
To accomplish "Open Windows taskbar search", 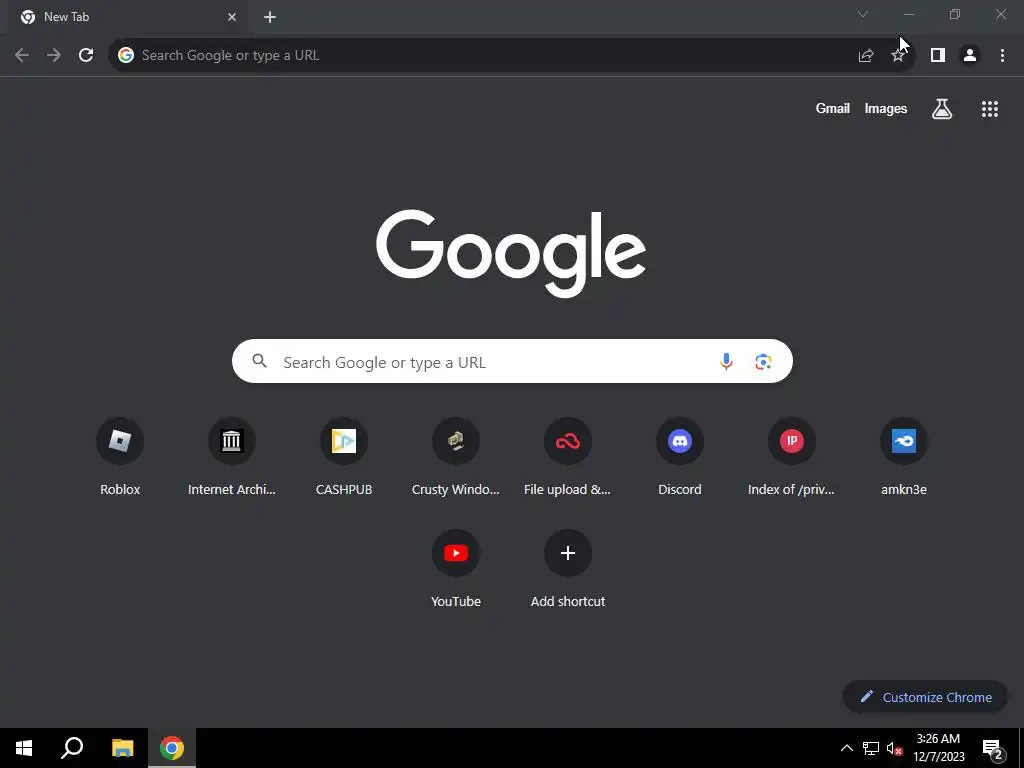I will click(x=72, y=748).
